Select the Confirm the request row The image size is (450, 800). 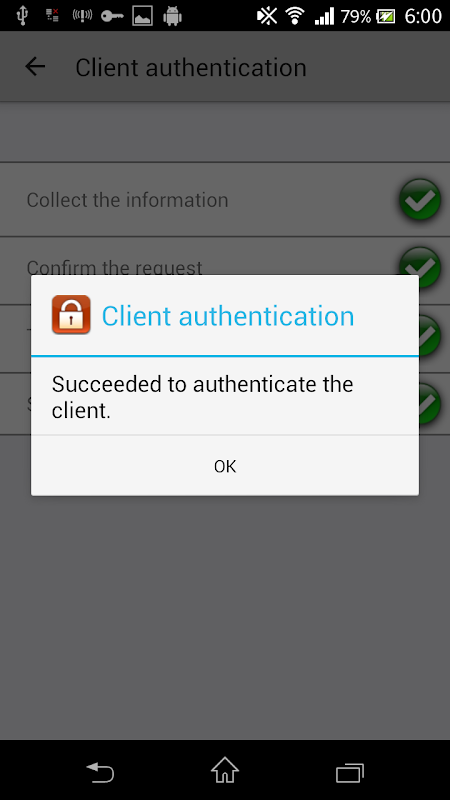coord(225,257)
